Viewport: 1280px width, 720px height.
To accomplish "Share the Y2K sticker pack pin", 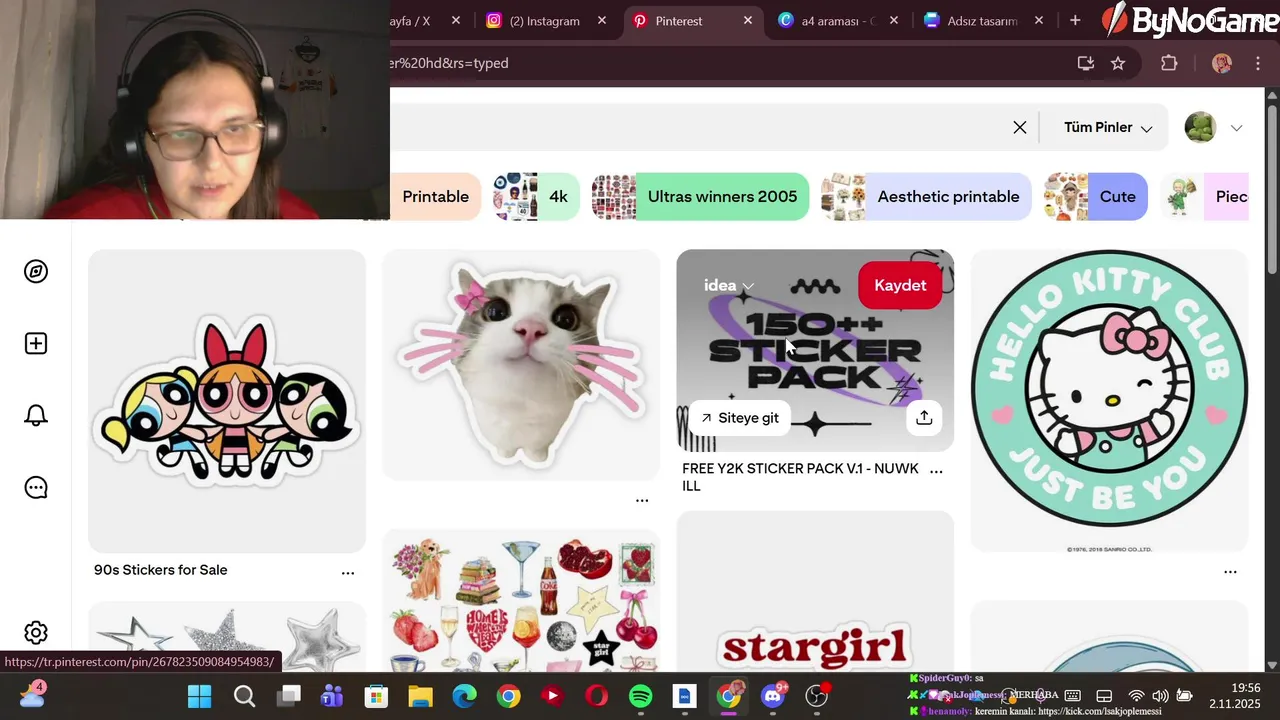I will pos(924,418).
